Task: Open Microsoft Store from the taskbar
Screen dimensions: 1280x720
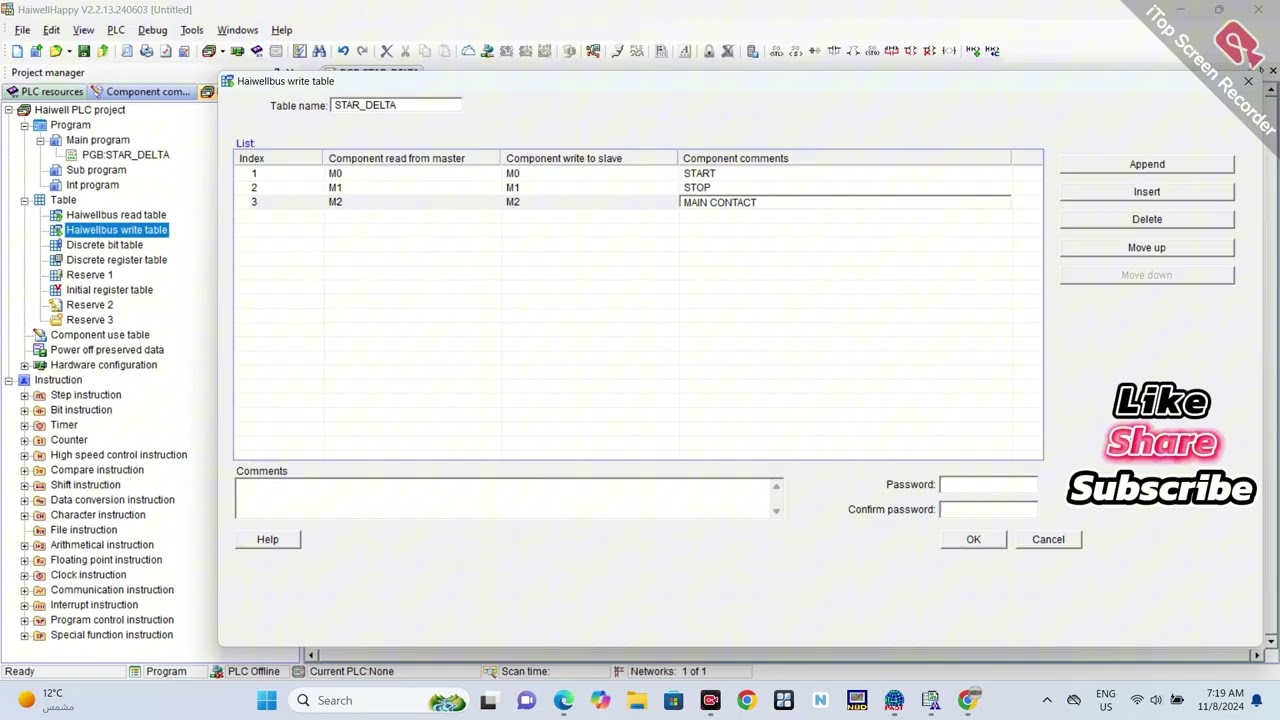Action: (673, 700)
